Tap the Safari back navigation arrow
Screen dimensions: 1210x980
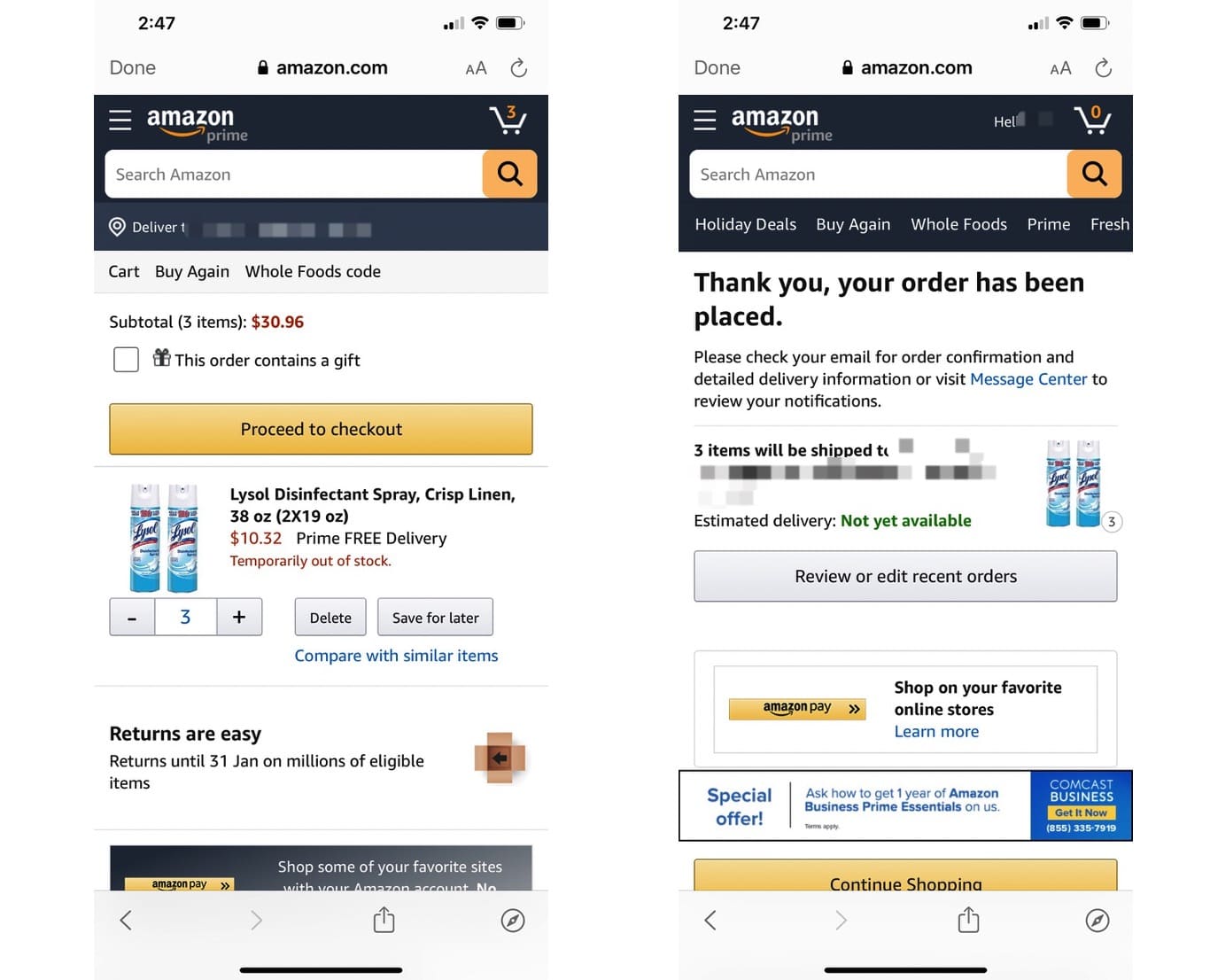[126, 920]
